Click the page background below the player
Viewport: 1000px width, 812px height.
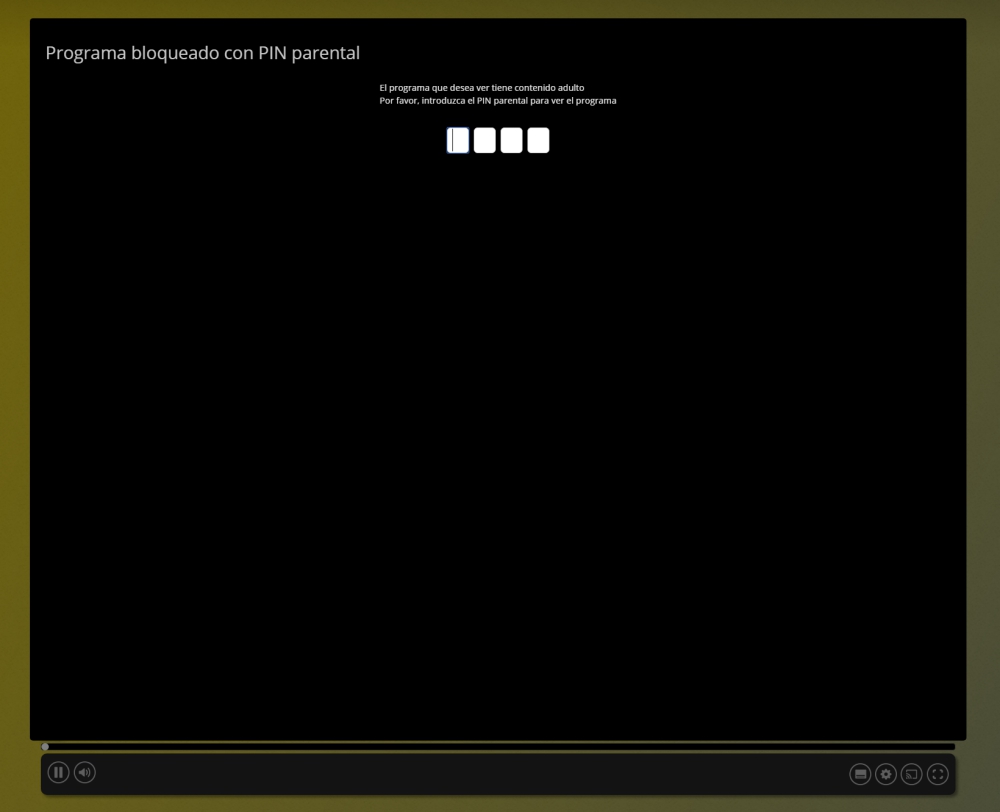tap(500, 804)
